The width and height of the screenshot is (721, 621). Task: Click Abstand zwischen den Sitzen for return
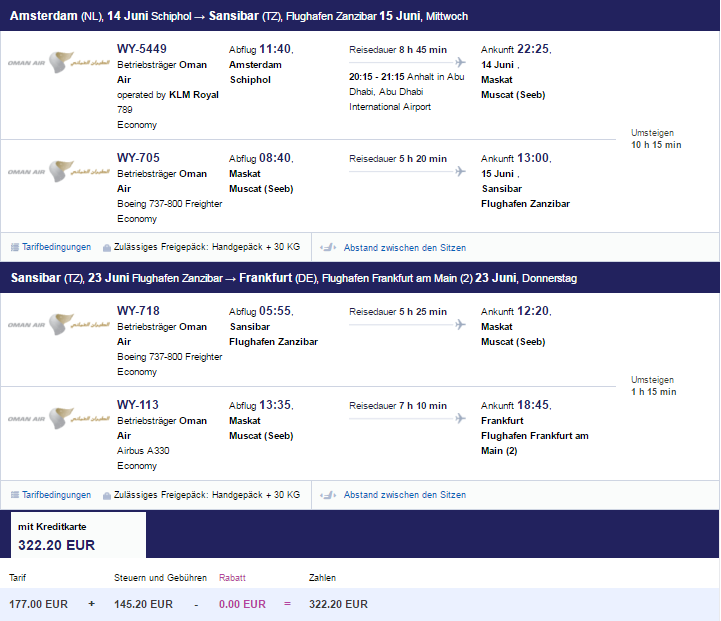(405, 495)
